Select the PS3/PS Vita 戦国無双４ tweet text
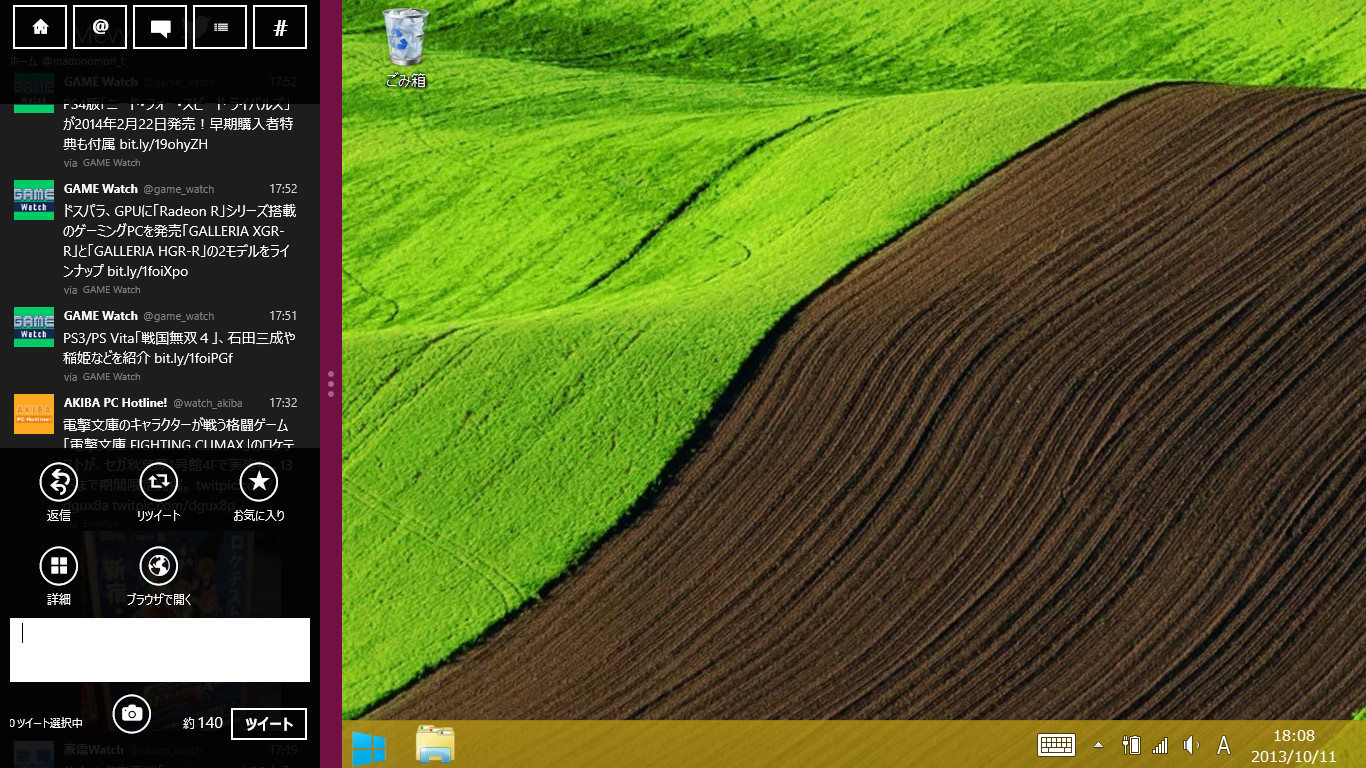This screenshot has width=1366, height=768. pyautogui.click(x=179, y=348)
